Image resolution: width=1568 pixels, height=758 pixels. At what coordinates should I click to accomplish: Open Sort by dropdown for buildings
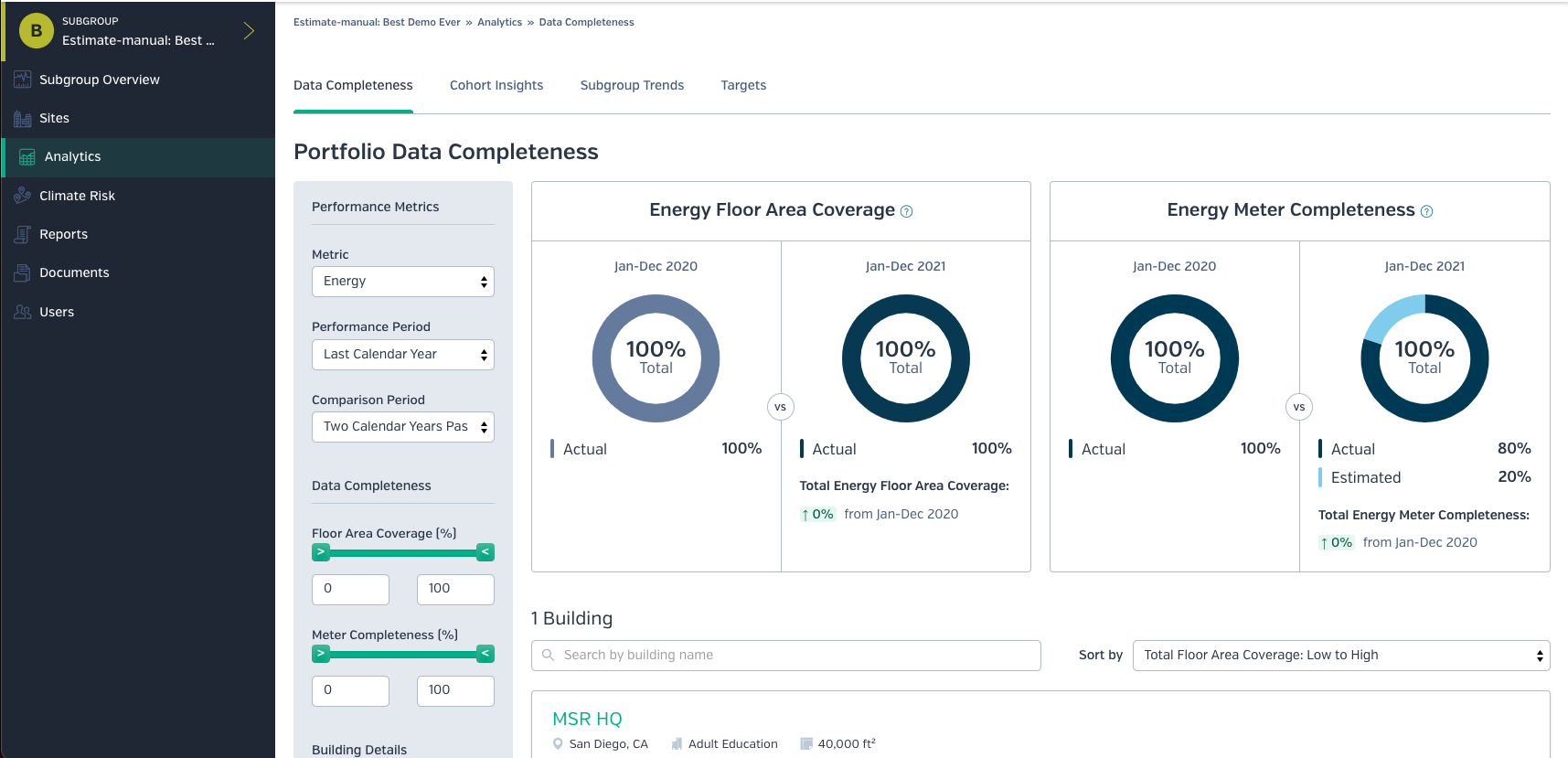(1341, 656)
